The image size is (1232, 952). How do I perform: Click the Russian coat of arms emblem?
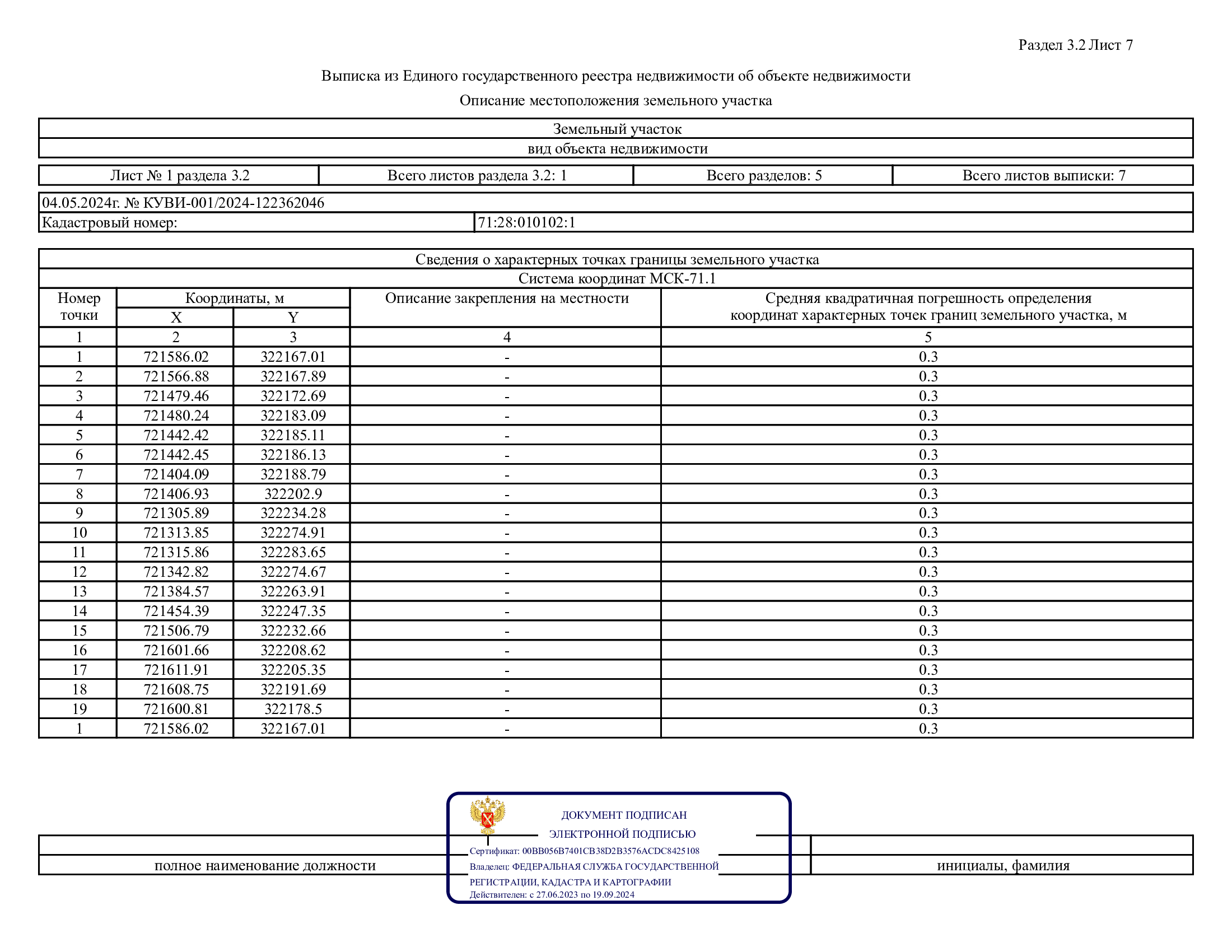[487, 815]
